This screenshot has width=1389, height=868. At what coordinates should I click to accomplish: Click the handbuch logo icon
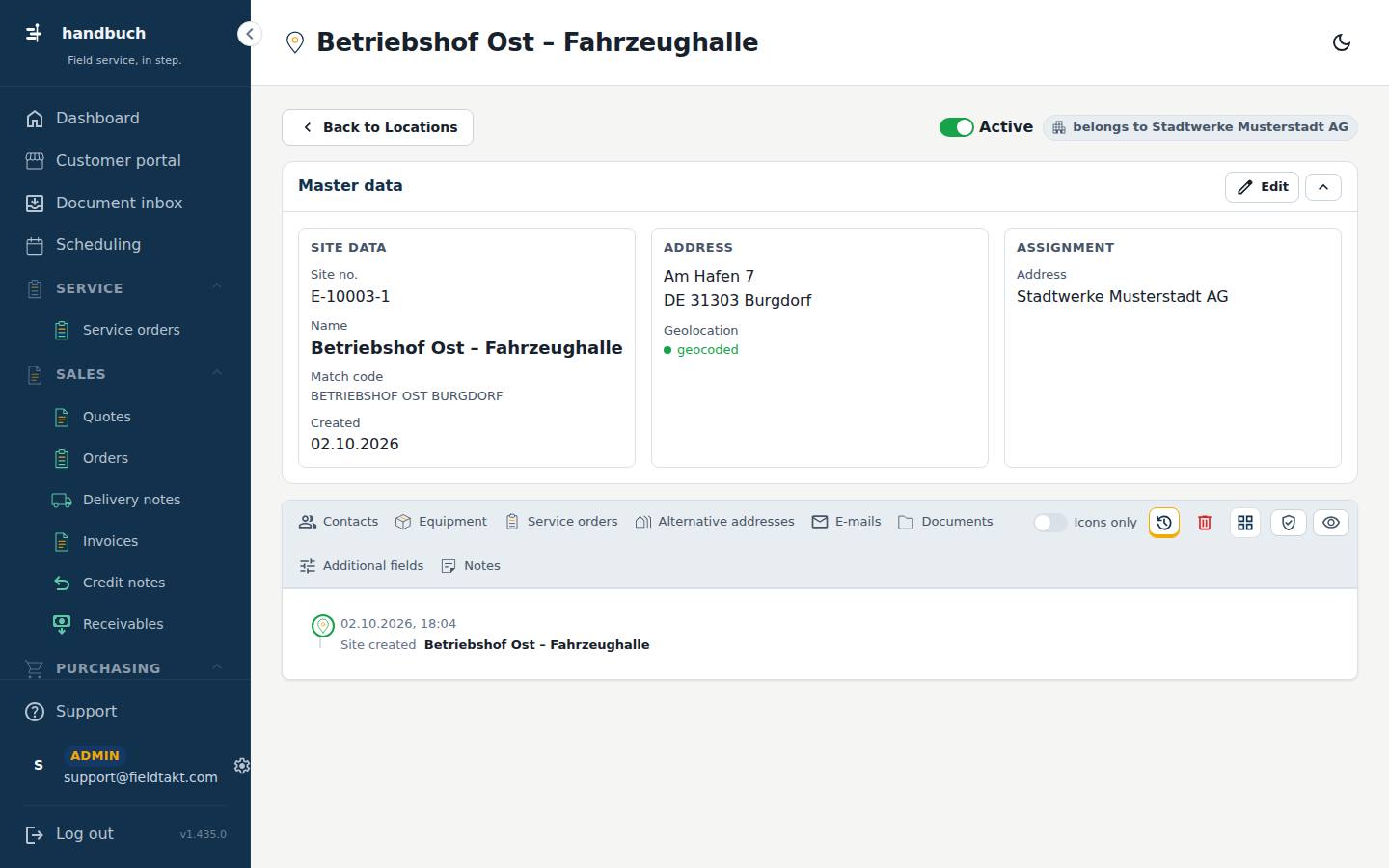coord(34,33)
